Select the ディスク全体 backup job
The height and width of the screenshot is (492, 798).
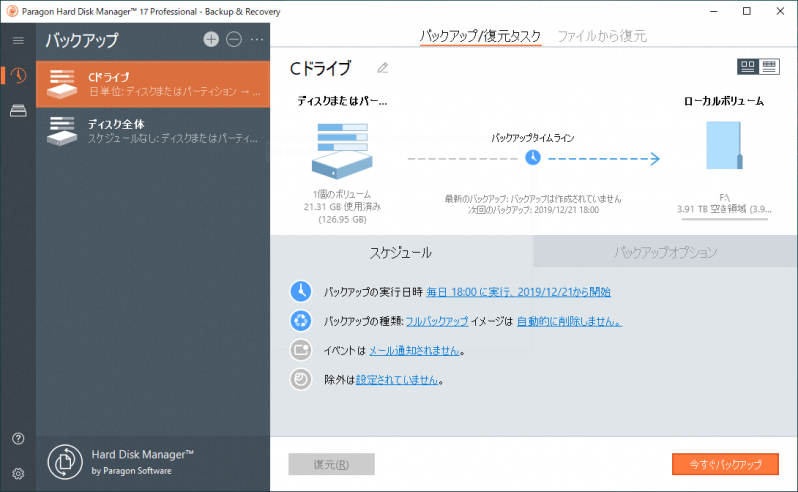click(153, 129)
